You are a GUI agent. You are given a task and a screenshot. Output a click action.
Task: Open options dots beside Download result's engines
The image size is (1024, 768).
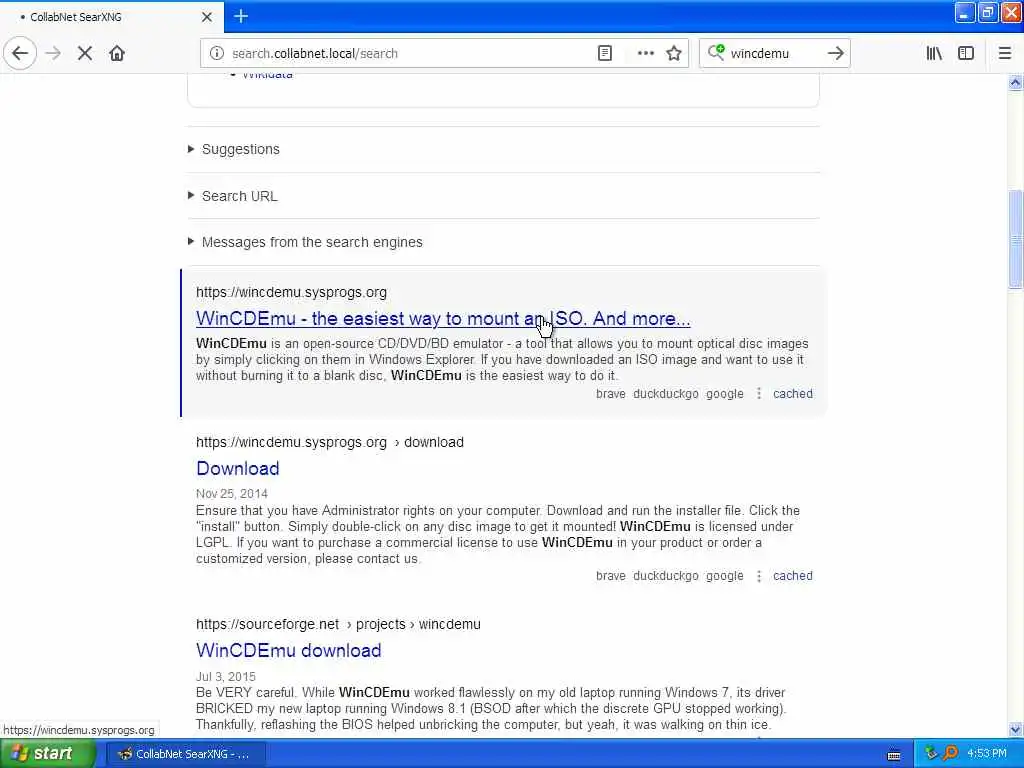tap(759, 575)
